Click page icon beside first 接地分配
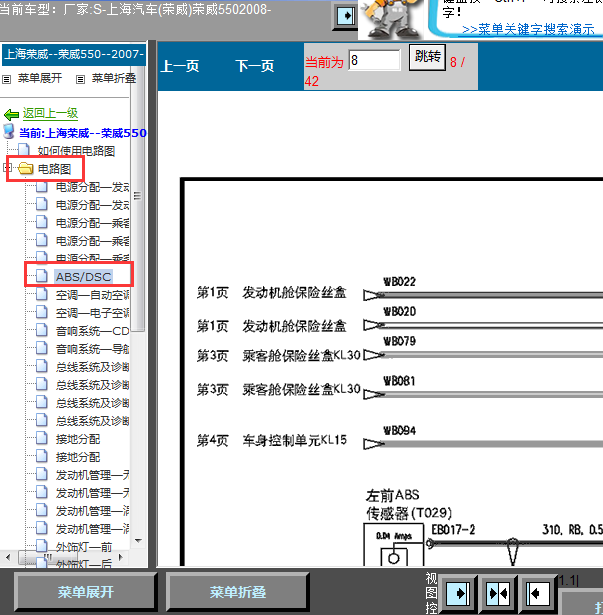Image resolution: width=603 pixels, height=615 pixels. click(x=42, y=438)
